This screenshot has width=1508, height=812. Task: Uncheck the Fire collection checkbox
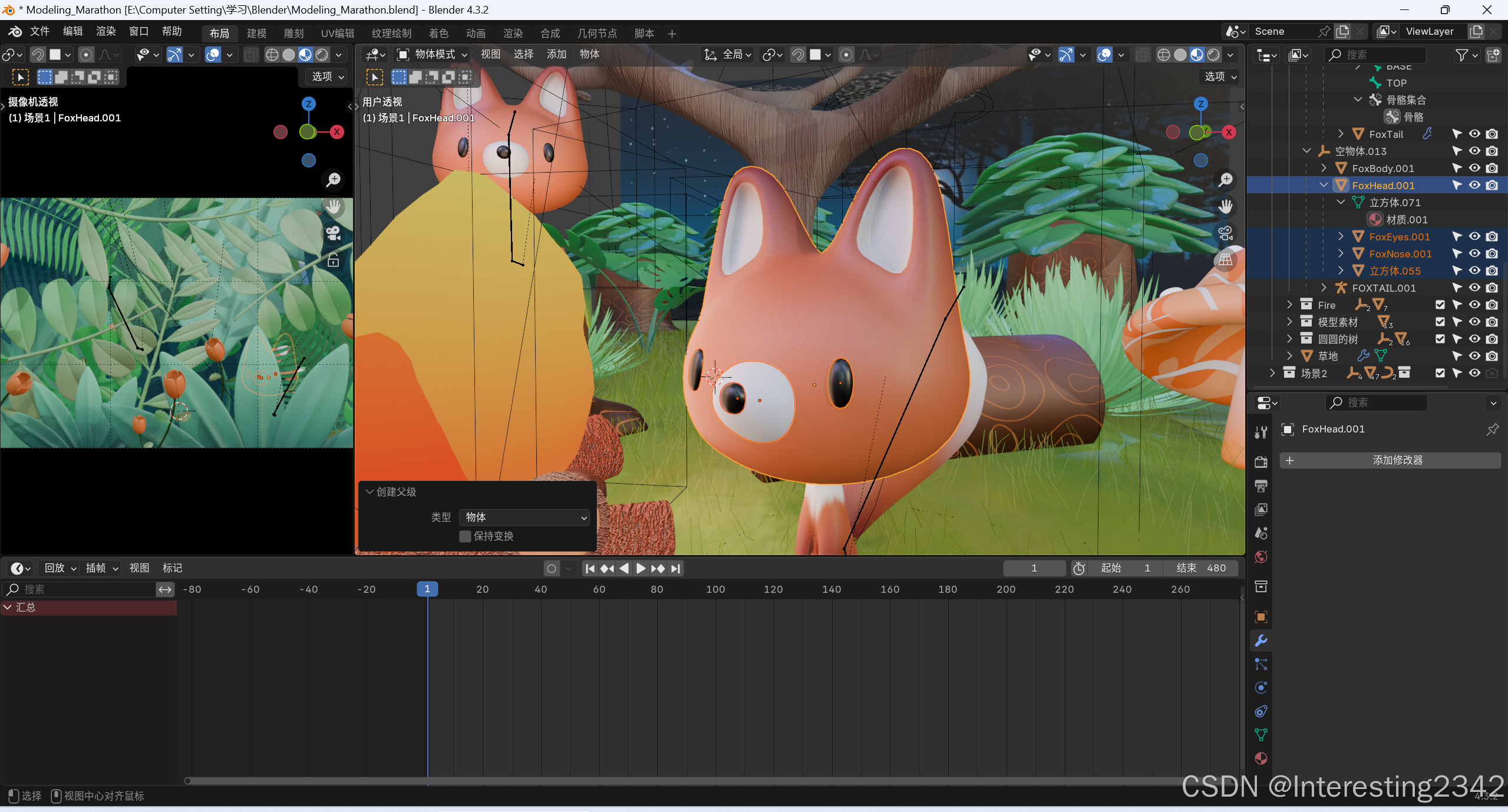click(x=1440, y=305)
